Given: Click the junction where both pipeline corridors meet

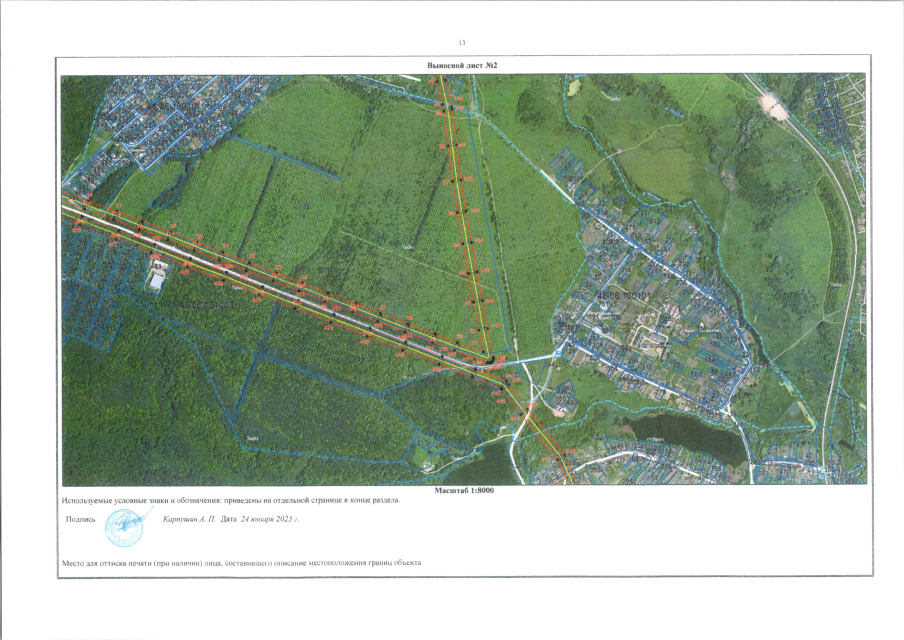Looking at the screenshot, I should [489, 361].
